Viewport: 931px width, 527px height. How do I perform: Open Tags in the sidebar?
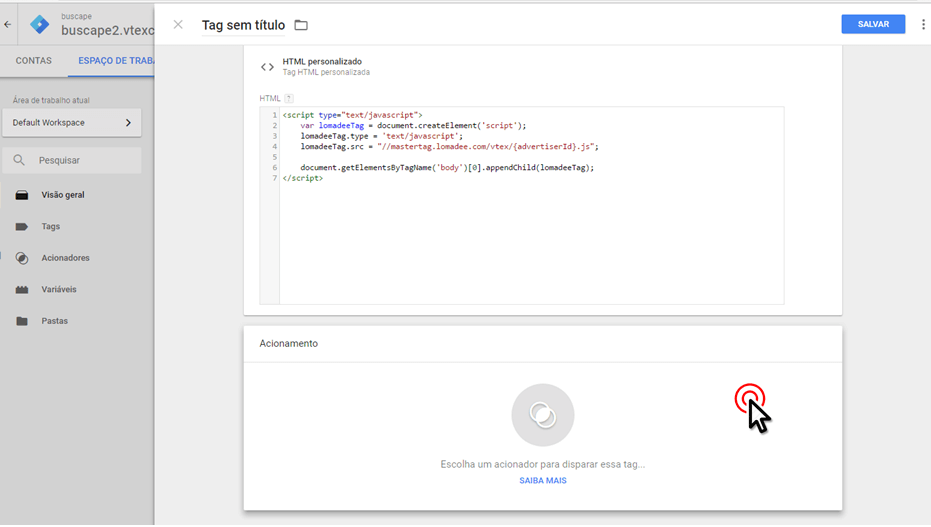click(50, 226)
